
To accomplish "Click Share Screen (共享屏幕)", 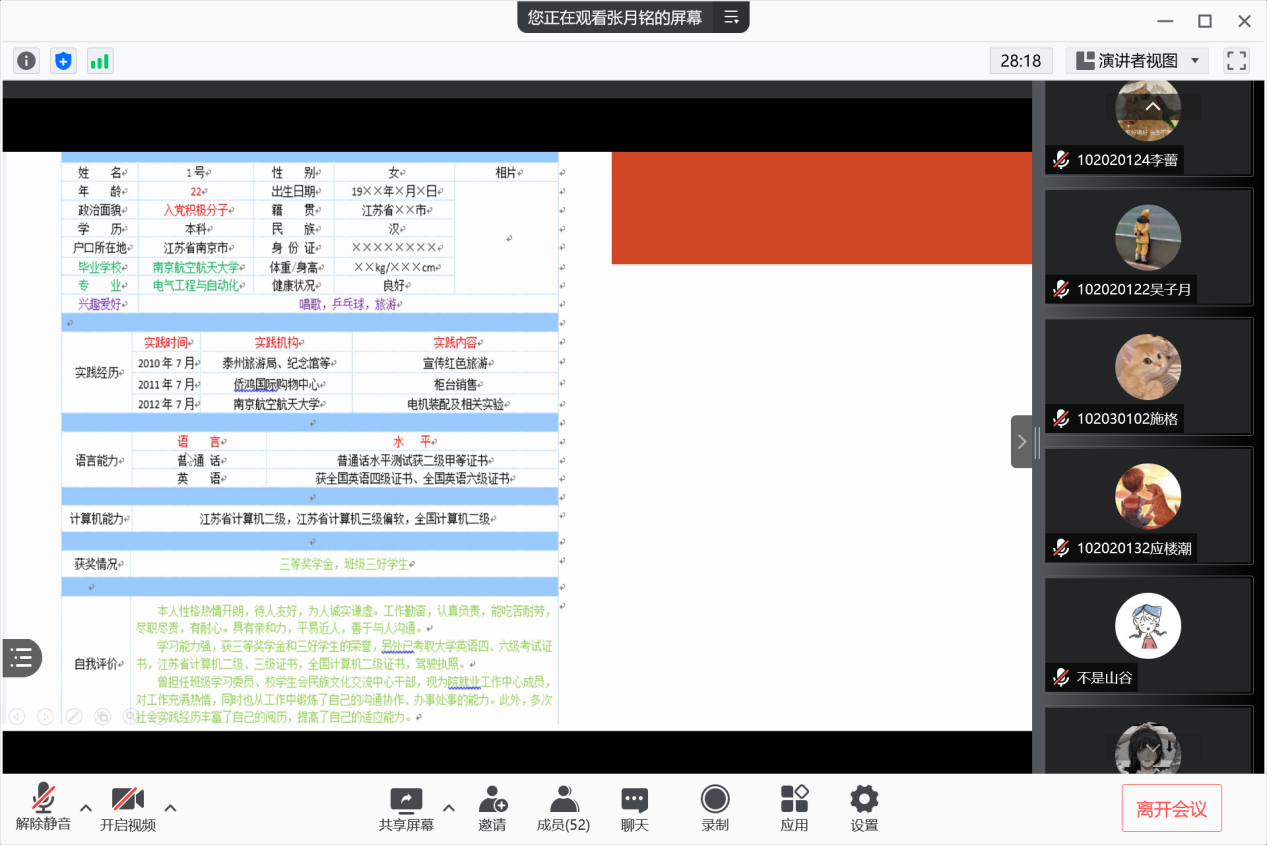I will tap(406, 808).
